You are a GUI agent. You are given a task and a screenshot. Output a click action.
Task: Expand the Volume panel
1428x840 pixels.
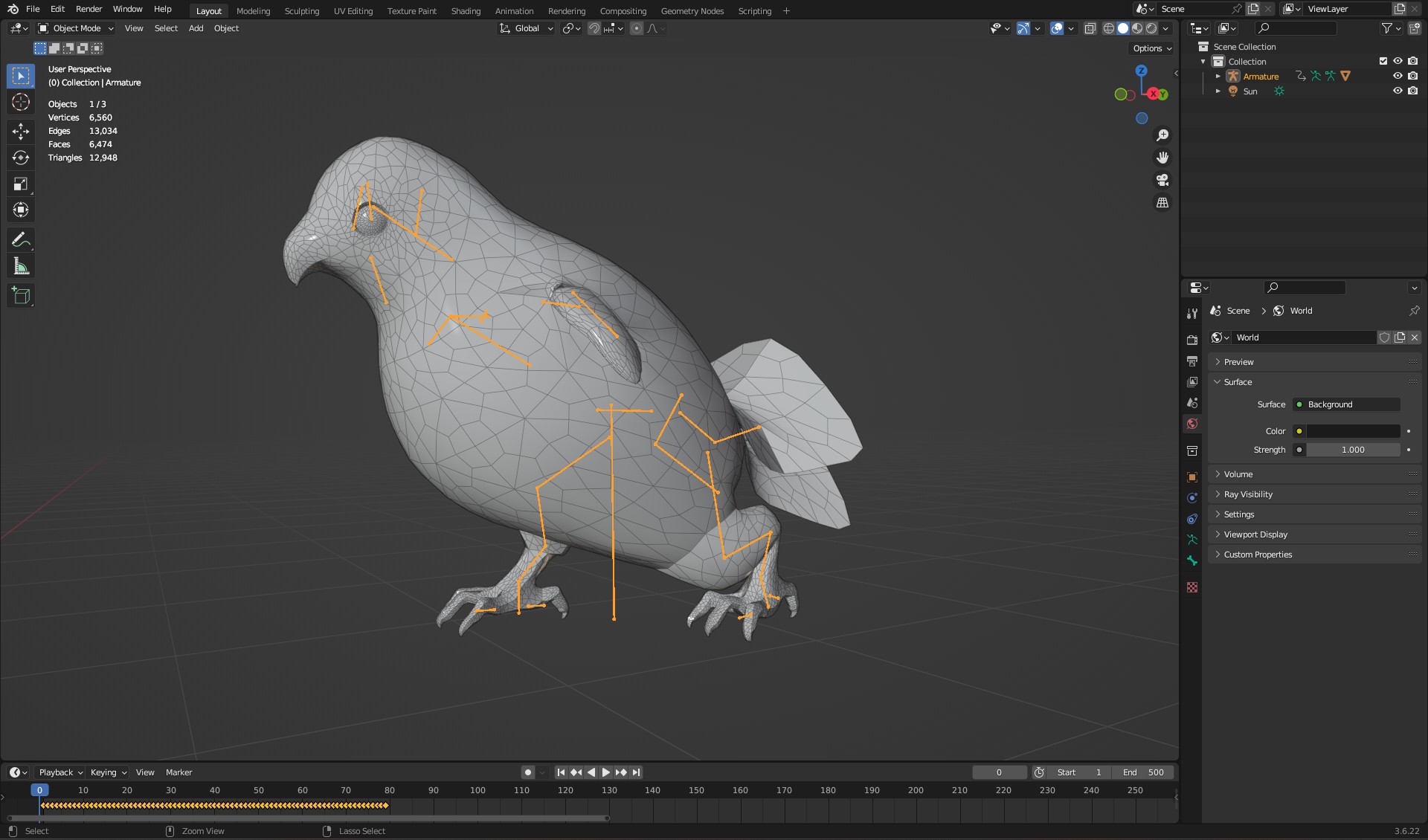(x=1238, y=474)
